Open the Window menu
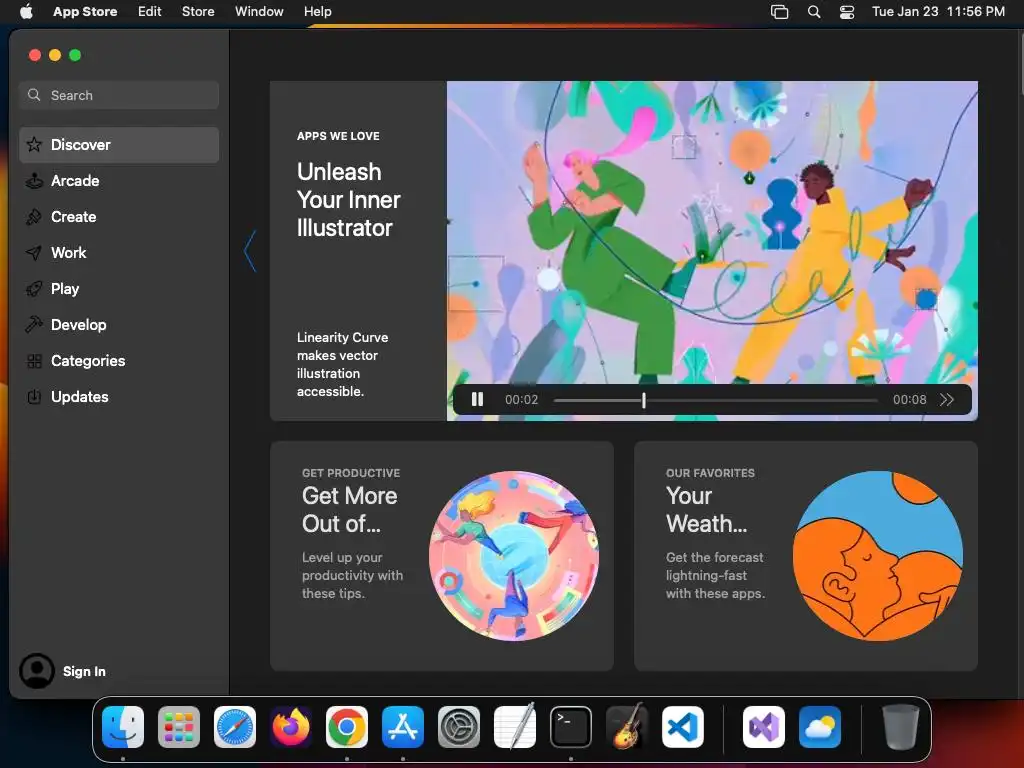 tap(259, 12)
